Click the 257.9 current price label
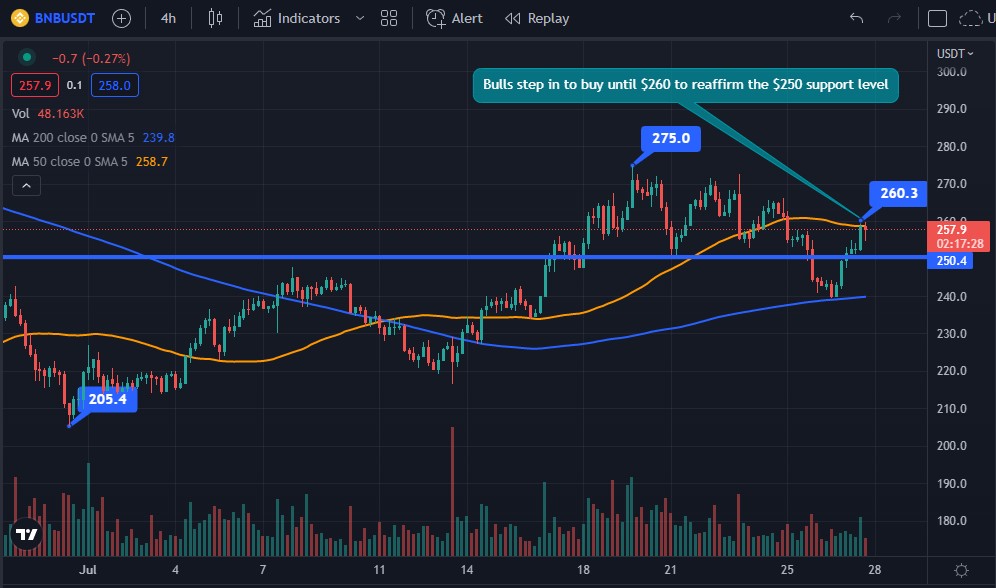Viewport: 996px width, 588px height. click(958, 236)
